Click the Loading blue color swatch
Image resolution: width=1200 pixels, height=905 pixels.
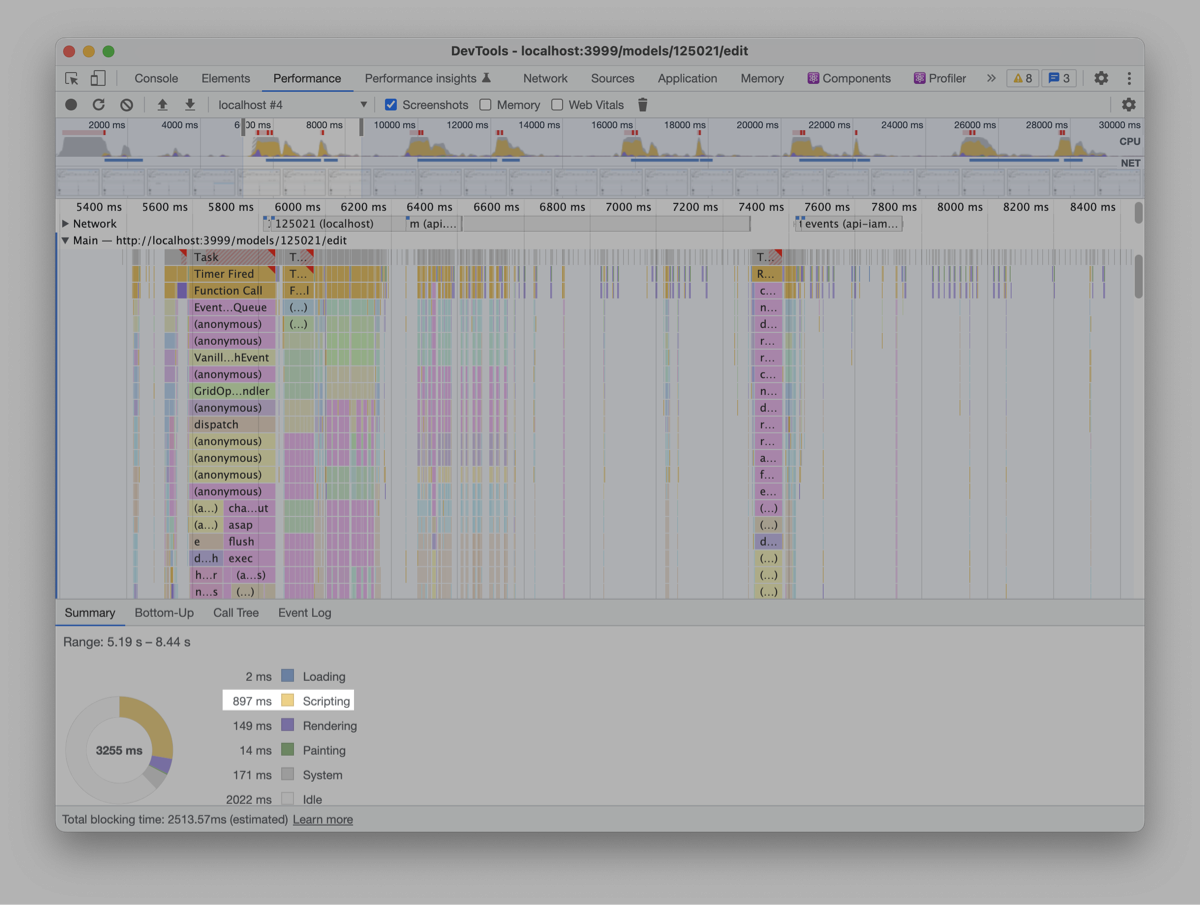[x=288, y=676]
